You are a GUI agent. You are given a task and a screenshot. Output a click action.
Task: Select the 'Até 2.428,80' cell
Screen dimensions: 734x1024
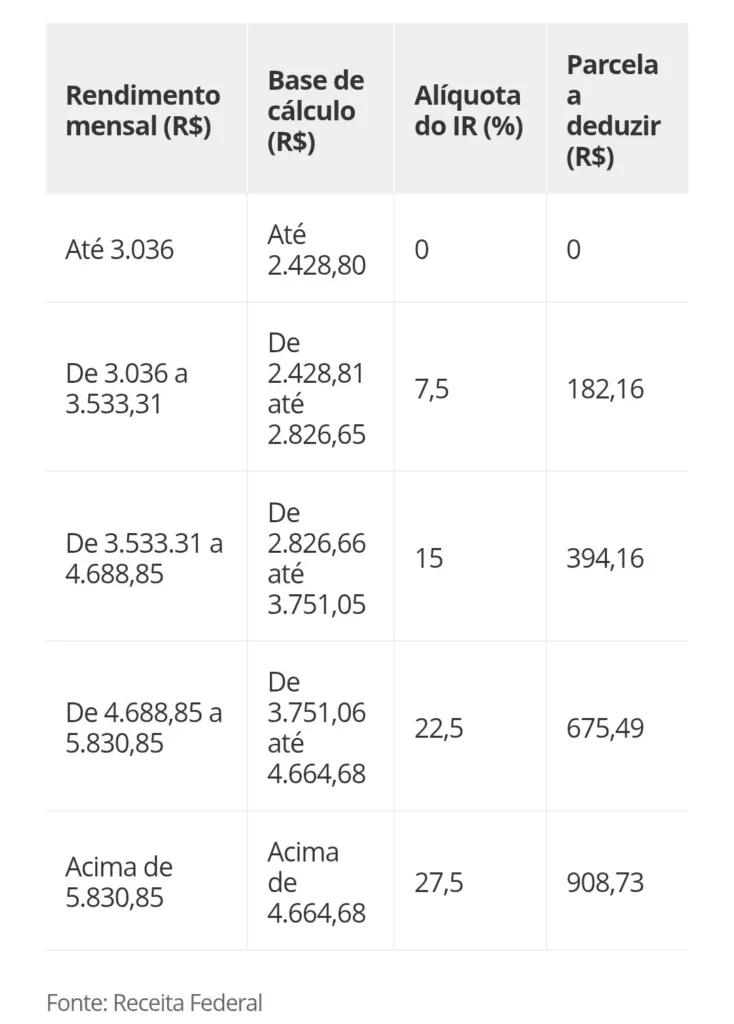point(316,249)
